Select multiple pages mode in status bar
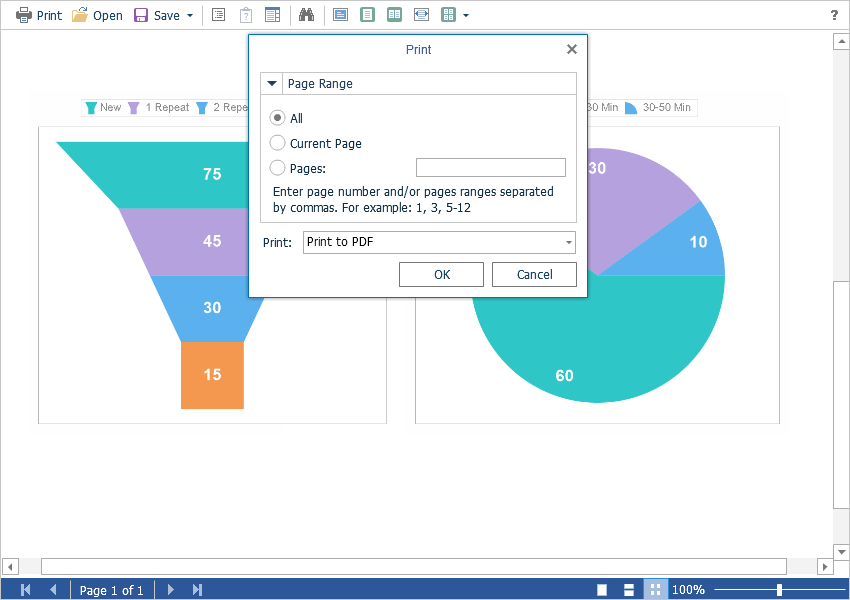The height and width of the screenshot is (600, 850). [x=655, y=590]
